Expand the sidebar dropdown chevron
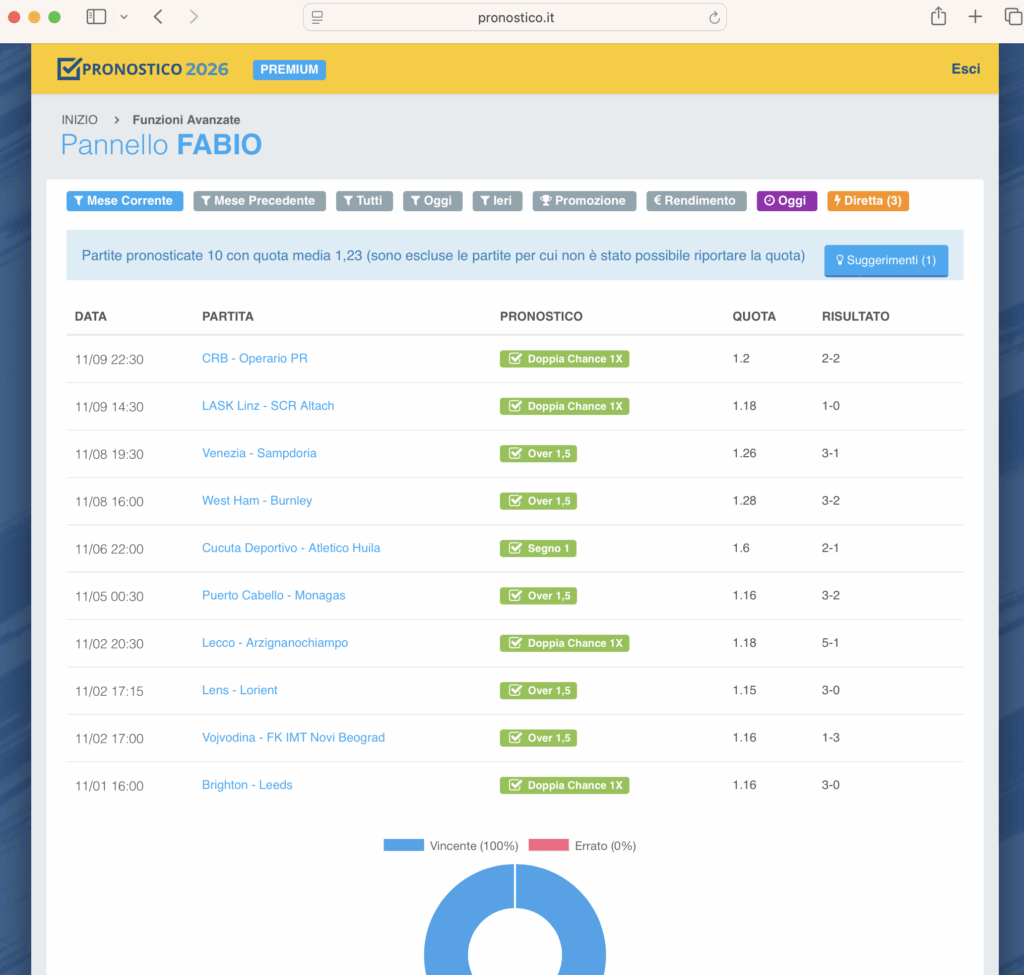Screen dimensions: 1024x975 pyautogui.click(x=123, y=17)
